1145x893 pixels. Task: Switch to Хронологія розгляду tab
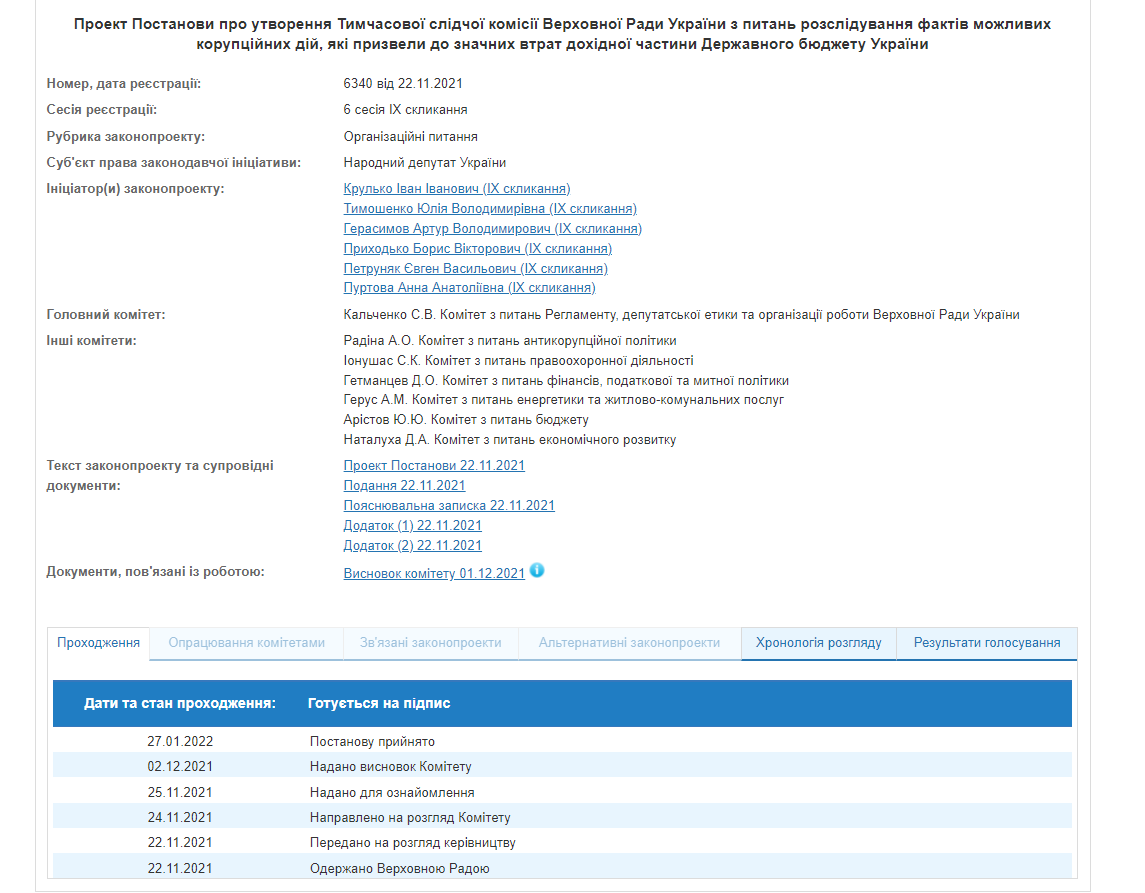819,643
